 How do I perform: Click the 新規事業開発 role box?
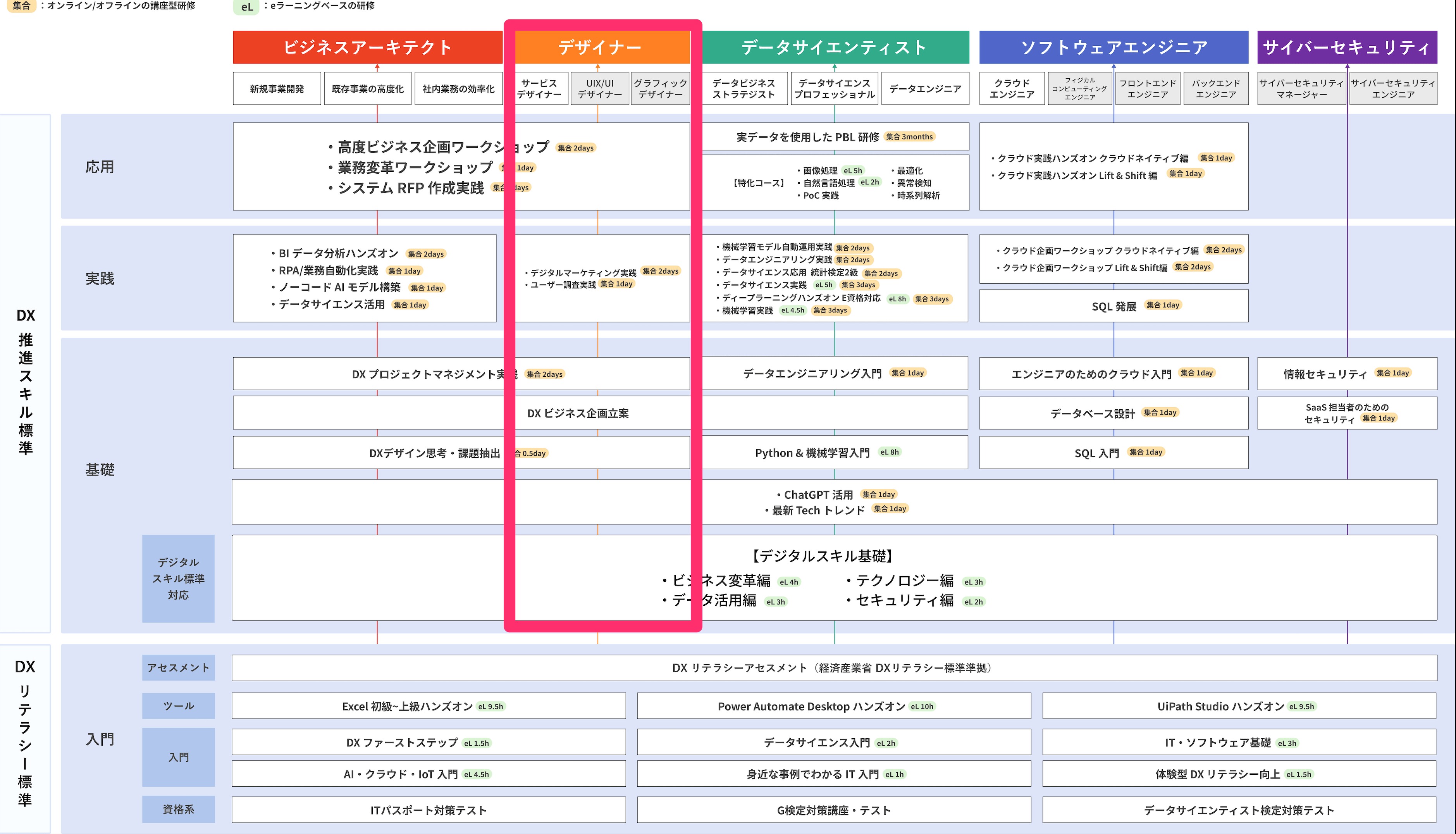pyautogui.click(x=277, y=89)
